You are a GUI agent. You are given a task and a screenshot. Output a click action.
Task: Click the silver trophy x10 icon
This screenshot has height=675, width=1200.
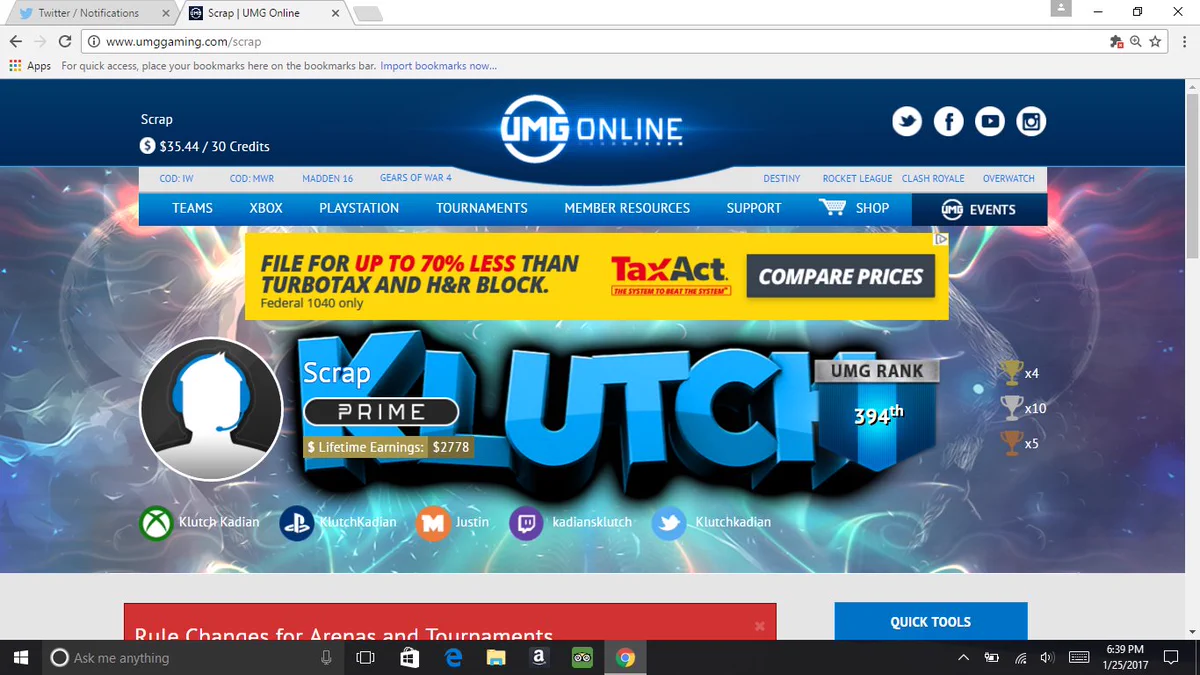[1011, 407]
